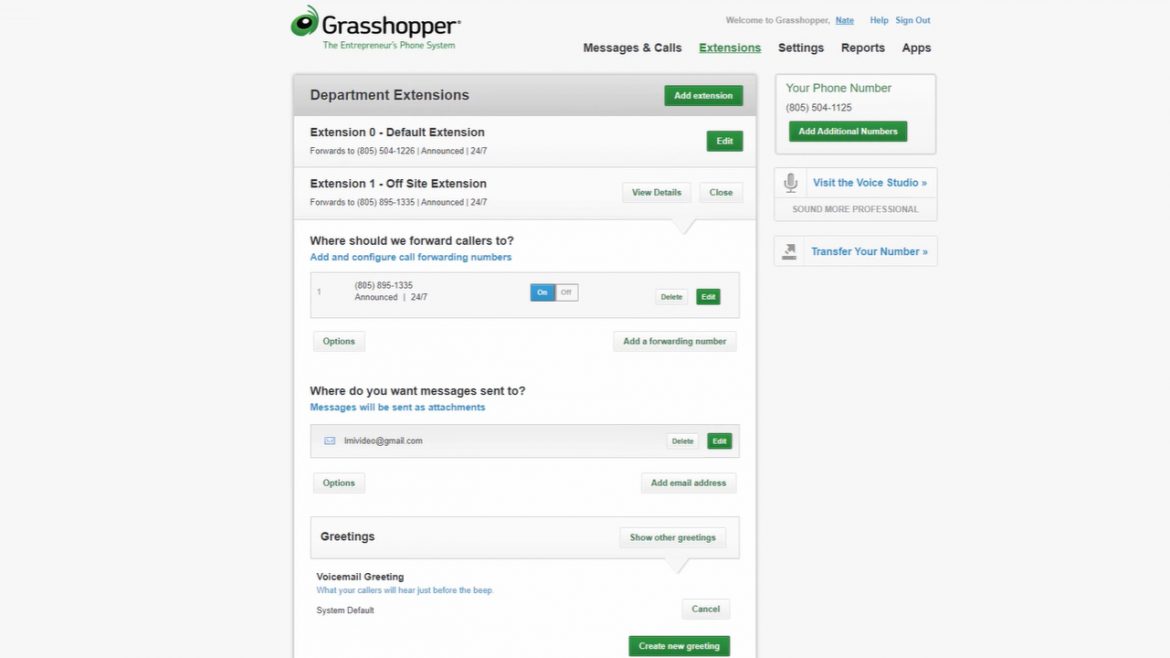This screenshot has height=658, width=1170.
Task: Click Add Additional Numbers
Action: [847, 131]
